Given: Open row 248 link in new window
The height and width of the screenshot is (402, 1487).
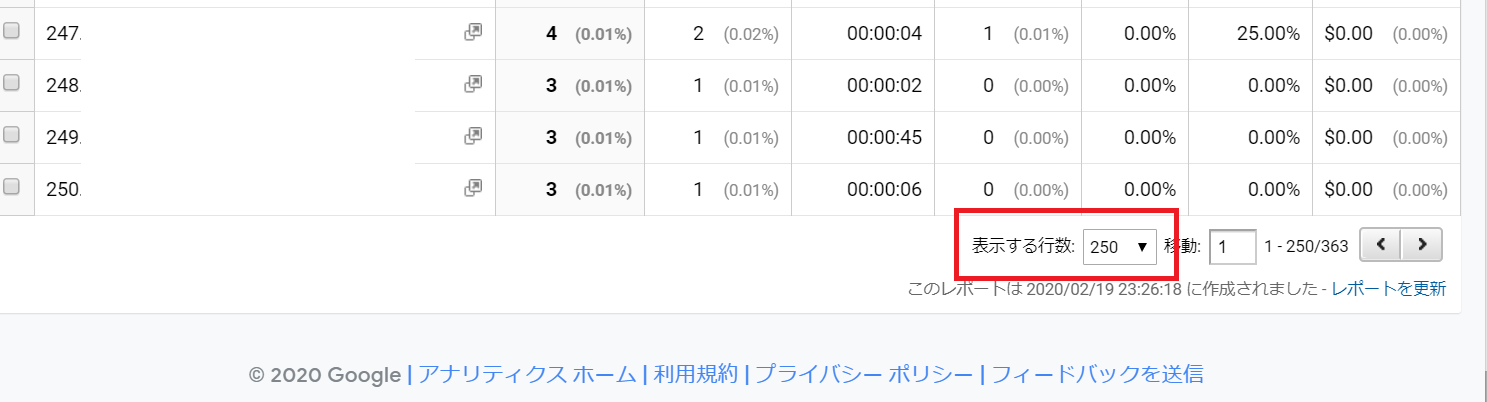Looking at the screenshot, I should coord(473,85).
